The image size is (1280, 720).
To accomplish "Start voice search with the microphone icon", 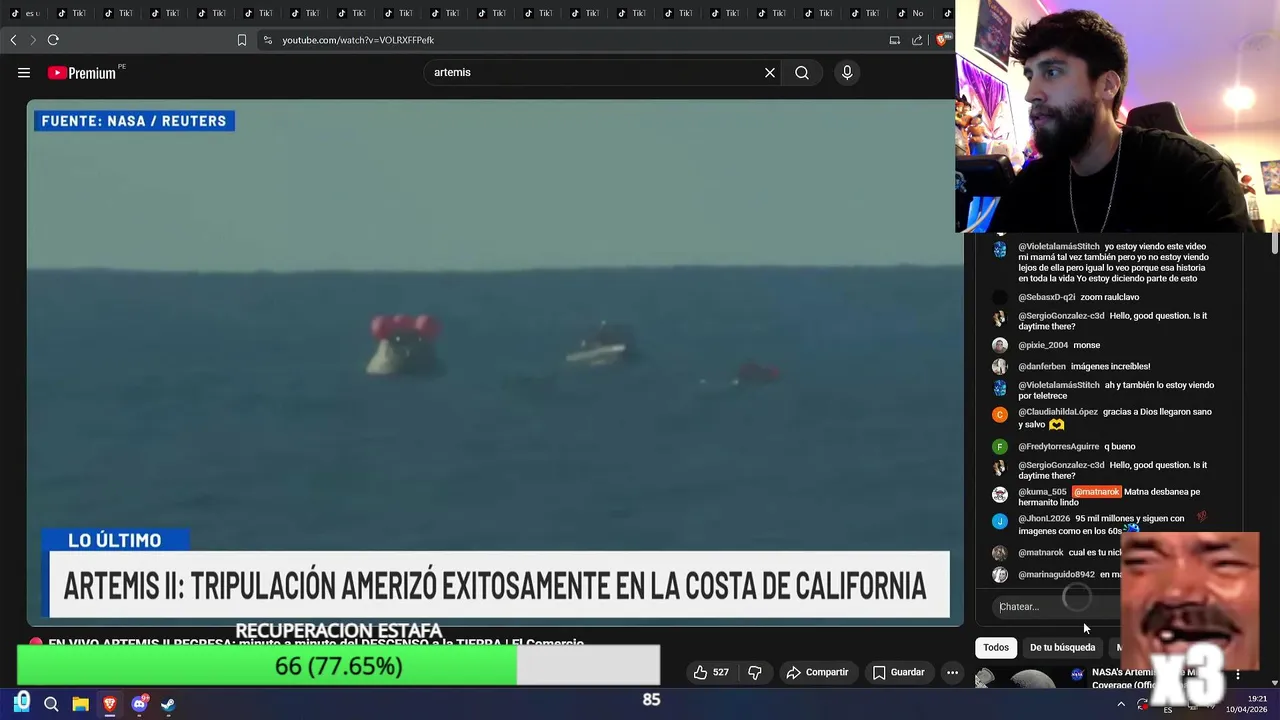I will coord(847,72).
